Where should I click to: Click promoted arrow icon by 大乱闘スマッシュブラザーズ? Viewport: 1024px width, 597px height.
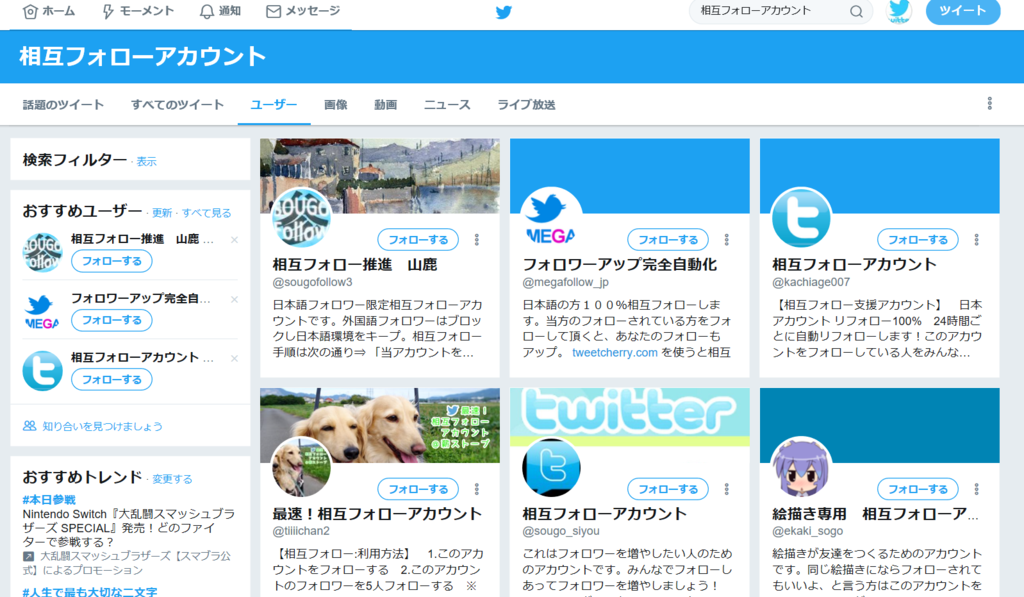(28, 557)
